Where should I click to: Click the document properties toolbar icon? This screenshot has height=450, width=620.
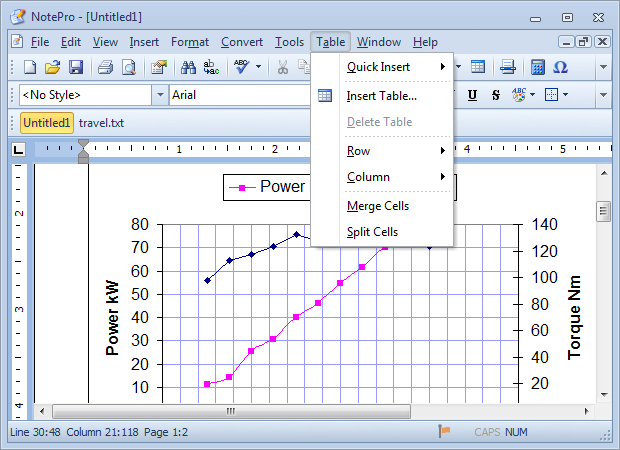click(159, 67)
